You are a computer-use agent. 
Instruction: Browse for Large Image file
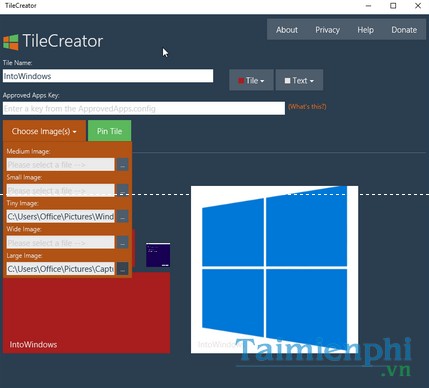(x=122, y=269)
